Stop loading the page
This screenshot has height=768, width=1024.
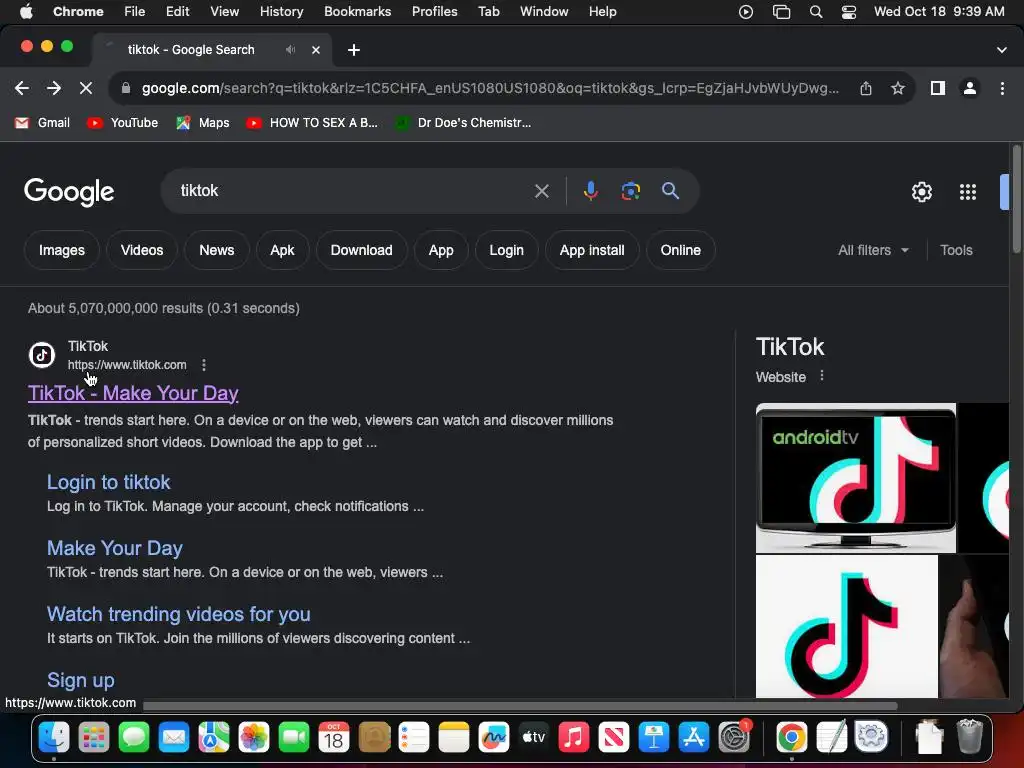click(x=86, y=88)
